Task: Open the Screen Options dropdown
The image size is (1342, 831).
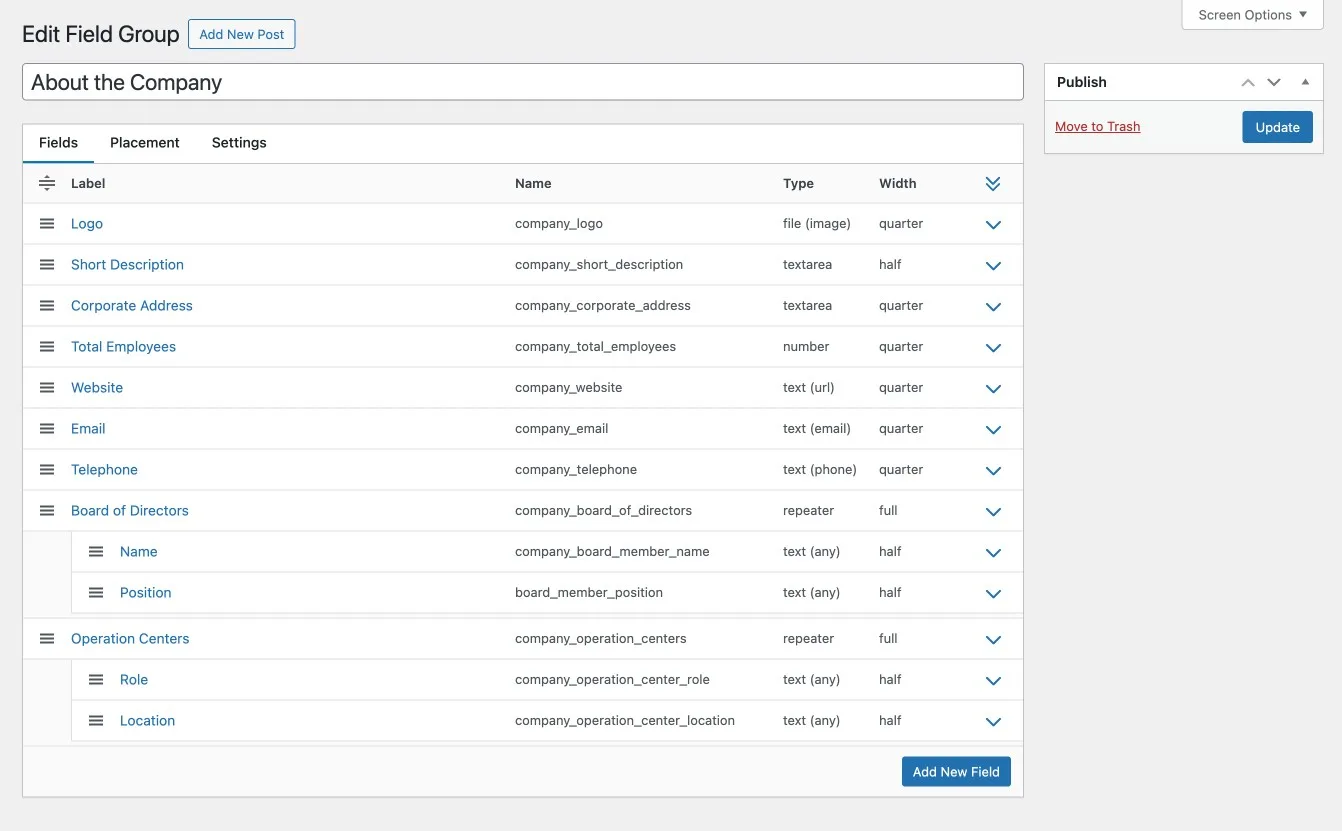Action: [1252, 15]
